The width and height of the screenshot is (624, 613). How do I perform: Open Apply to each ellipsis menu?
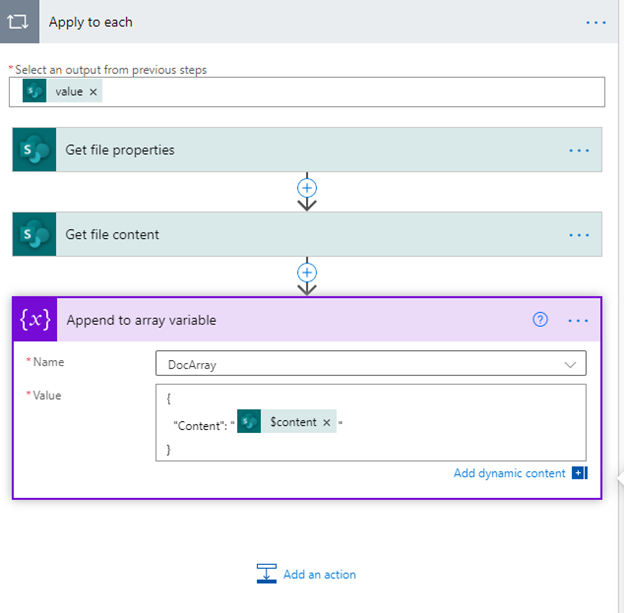596,23
